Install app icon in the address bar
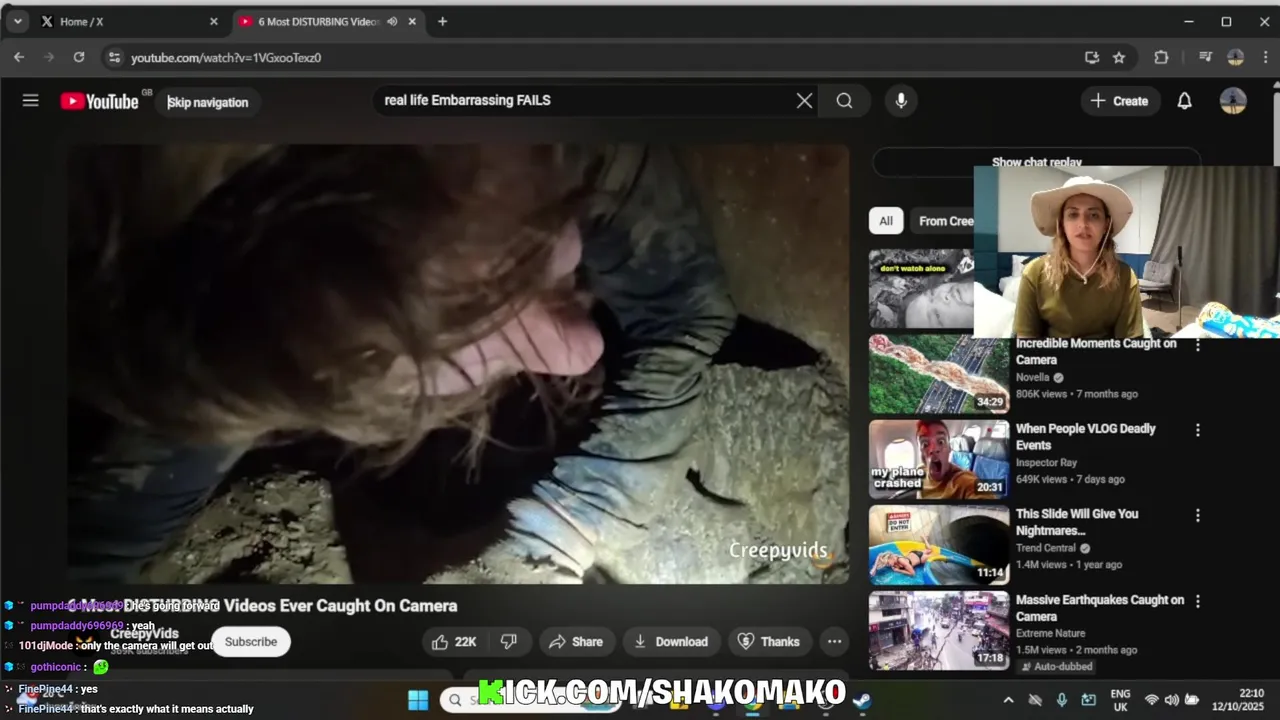The image size is (1280, 720). coord(1092,57)
